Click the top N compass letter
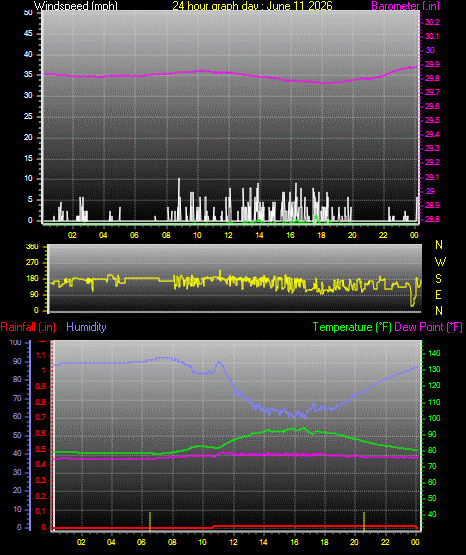Image resolution: width=466 pixels, height=555 pixels. (439, 245)
